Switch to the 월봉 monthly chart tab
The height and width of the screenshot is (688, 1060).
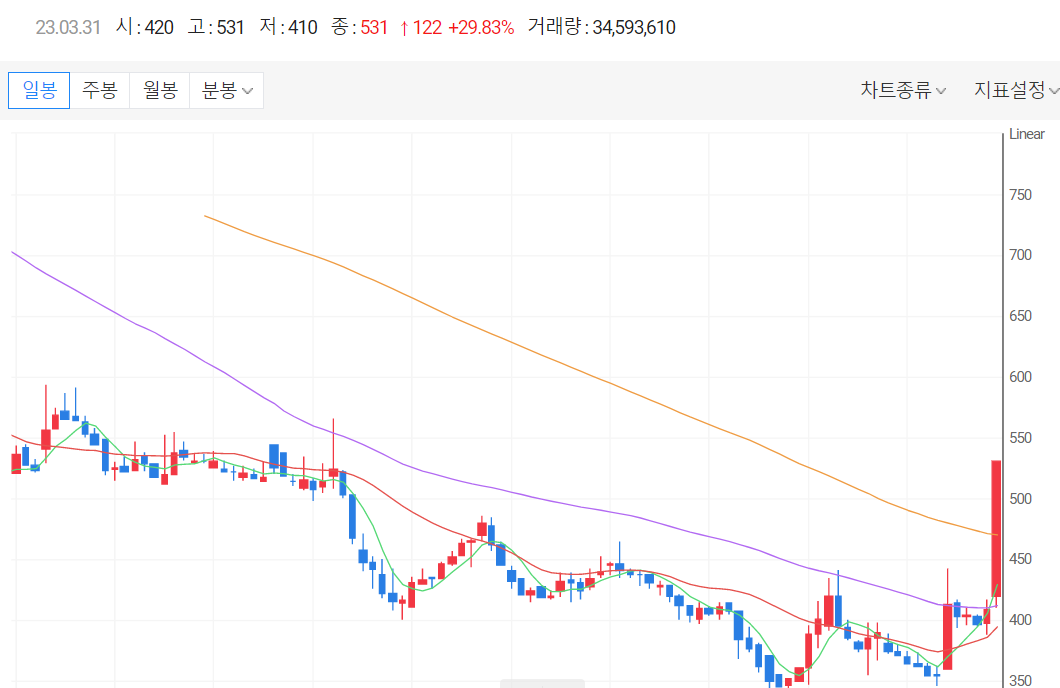[160, 90]
